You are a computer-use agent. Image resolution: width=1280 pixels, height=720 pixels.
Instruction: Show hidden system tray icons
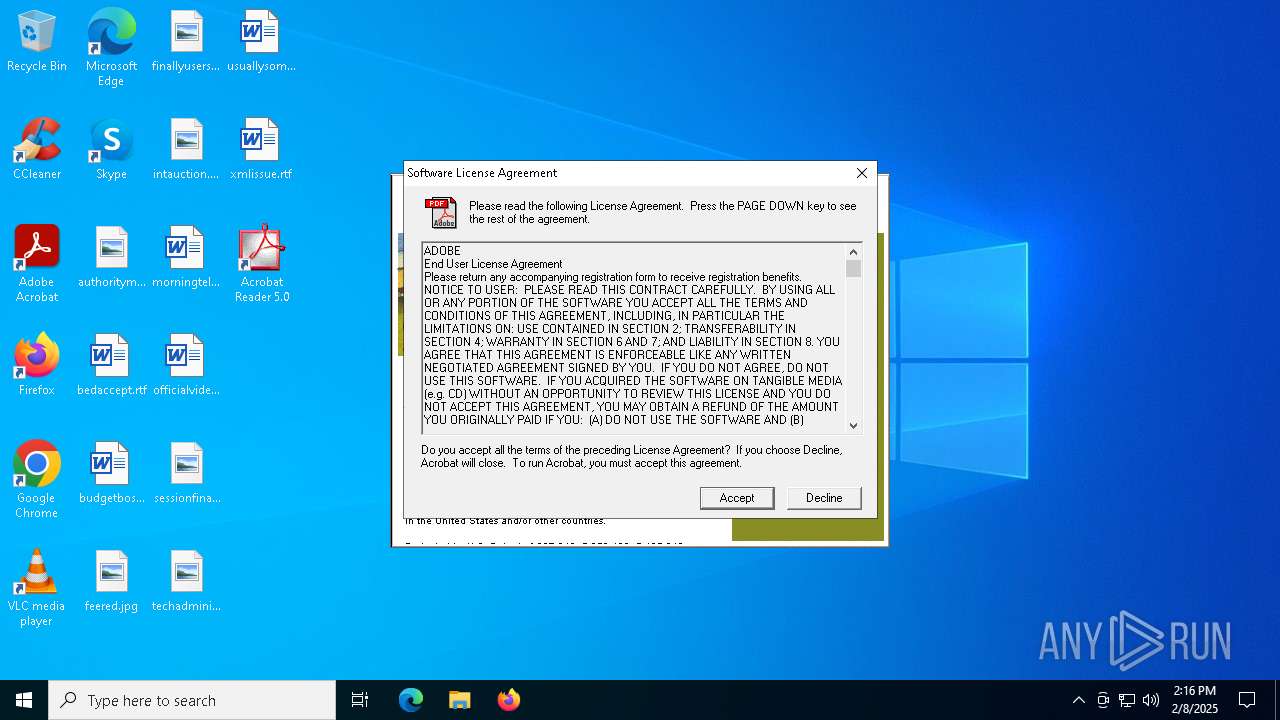[1078, 700]
